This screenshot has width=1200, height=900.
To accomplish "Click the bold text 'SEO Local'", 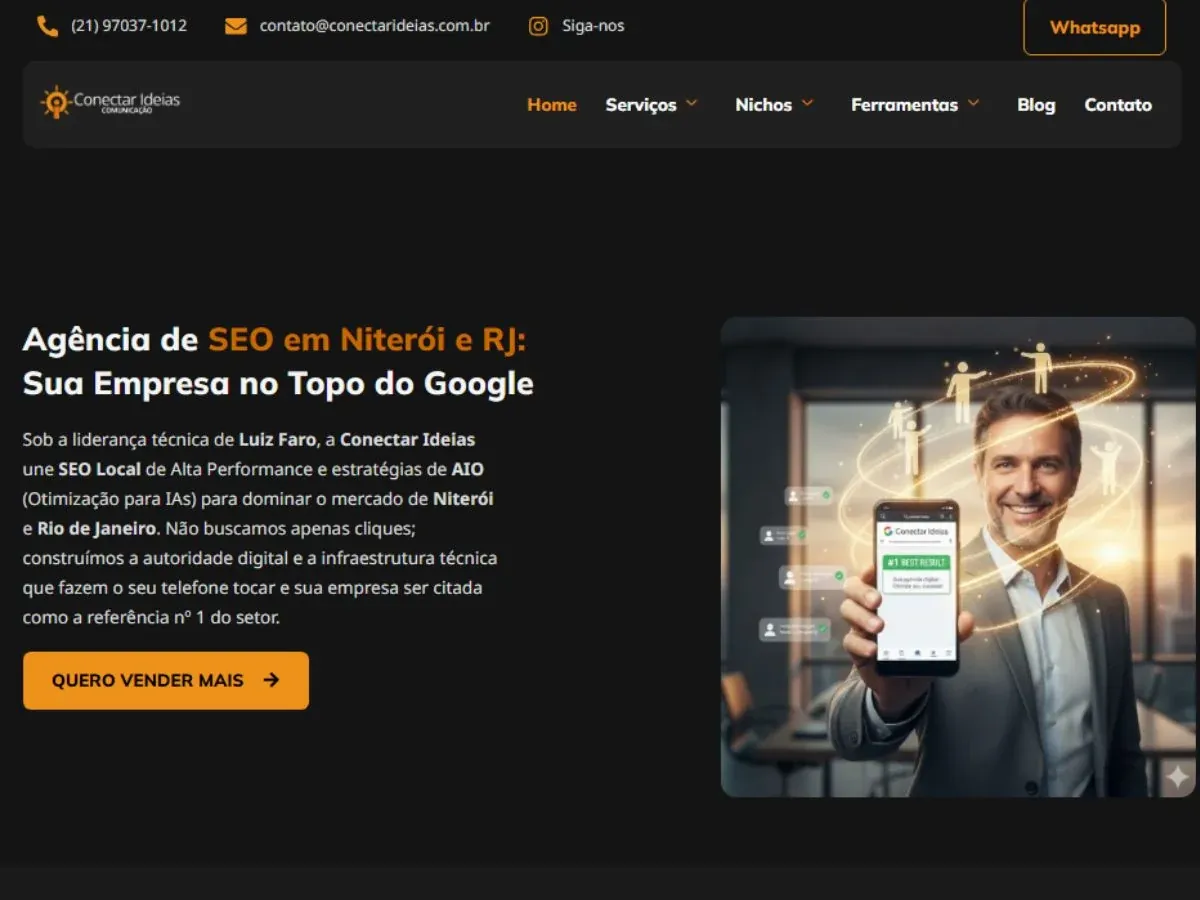I will pos(99,469).
